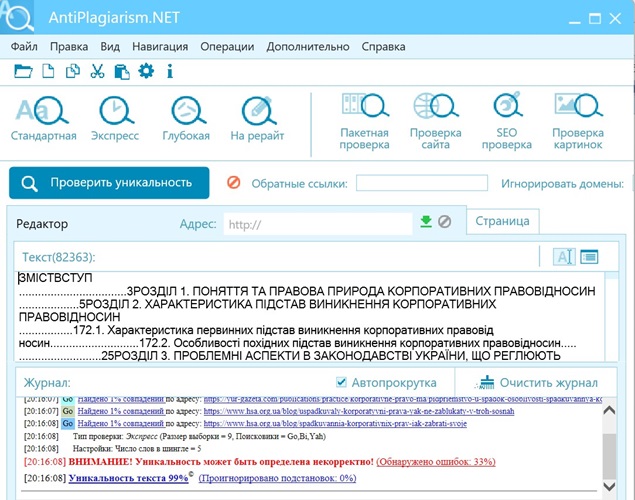Click the Обратные ссылки input field
The image size is (635, 500).
tap(422, 183)
